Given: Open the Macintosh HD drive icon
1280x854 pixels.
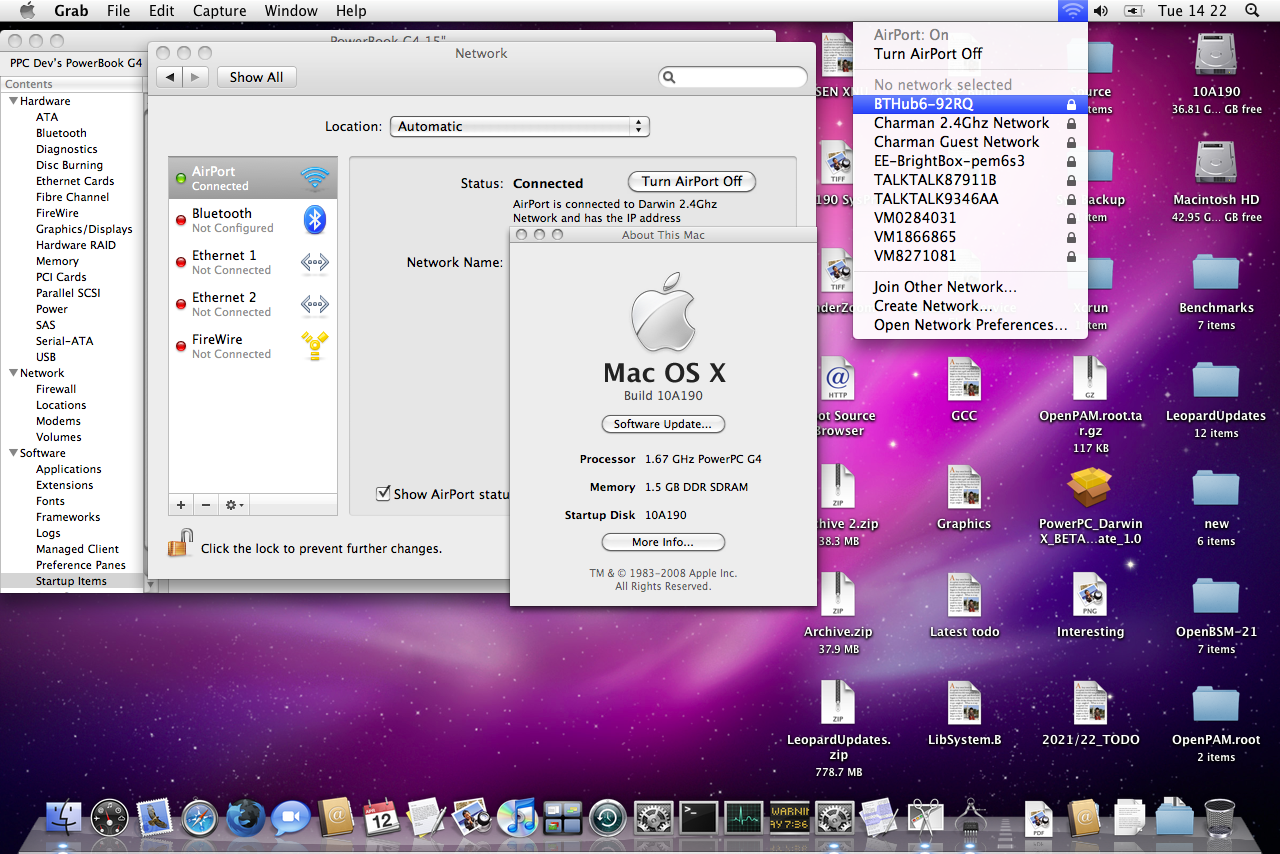Looking at the screenshot, I should click(x=1216, y=163).
